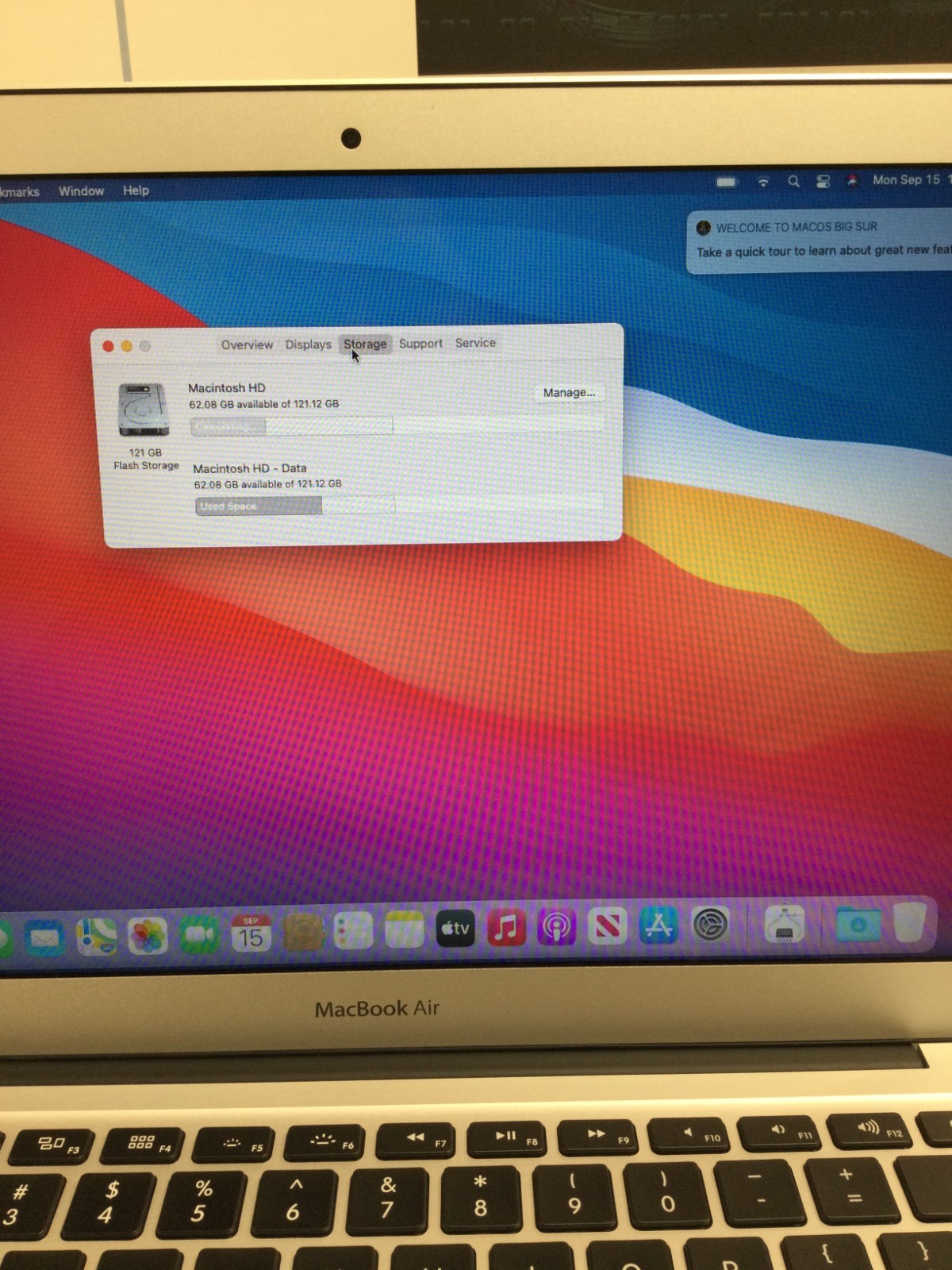Open the Help menu
Screen dimensions: 952x1270
coord(136,190)
